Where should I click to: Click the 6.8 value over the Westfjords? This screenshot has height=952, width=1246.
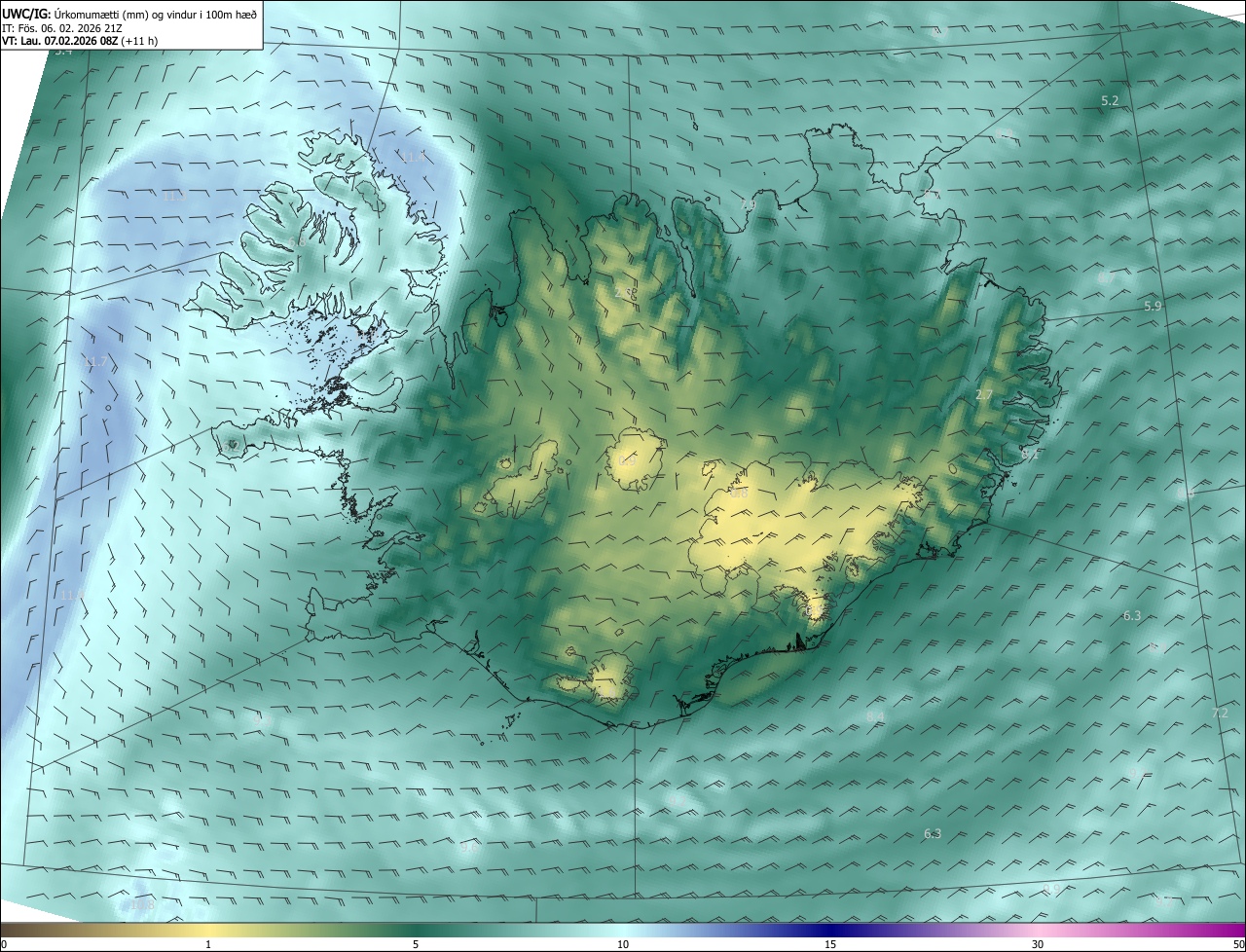click(x=297, y=242)
